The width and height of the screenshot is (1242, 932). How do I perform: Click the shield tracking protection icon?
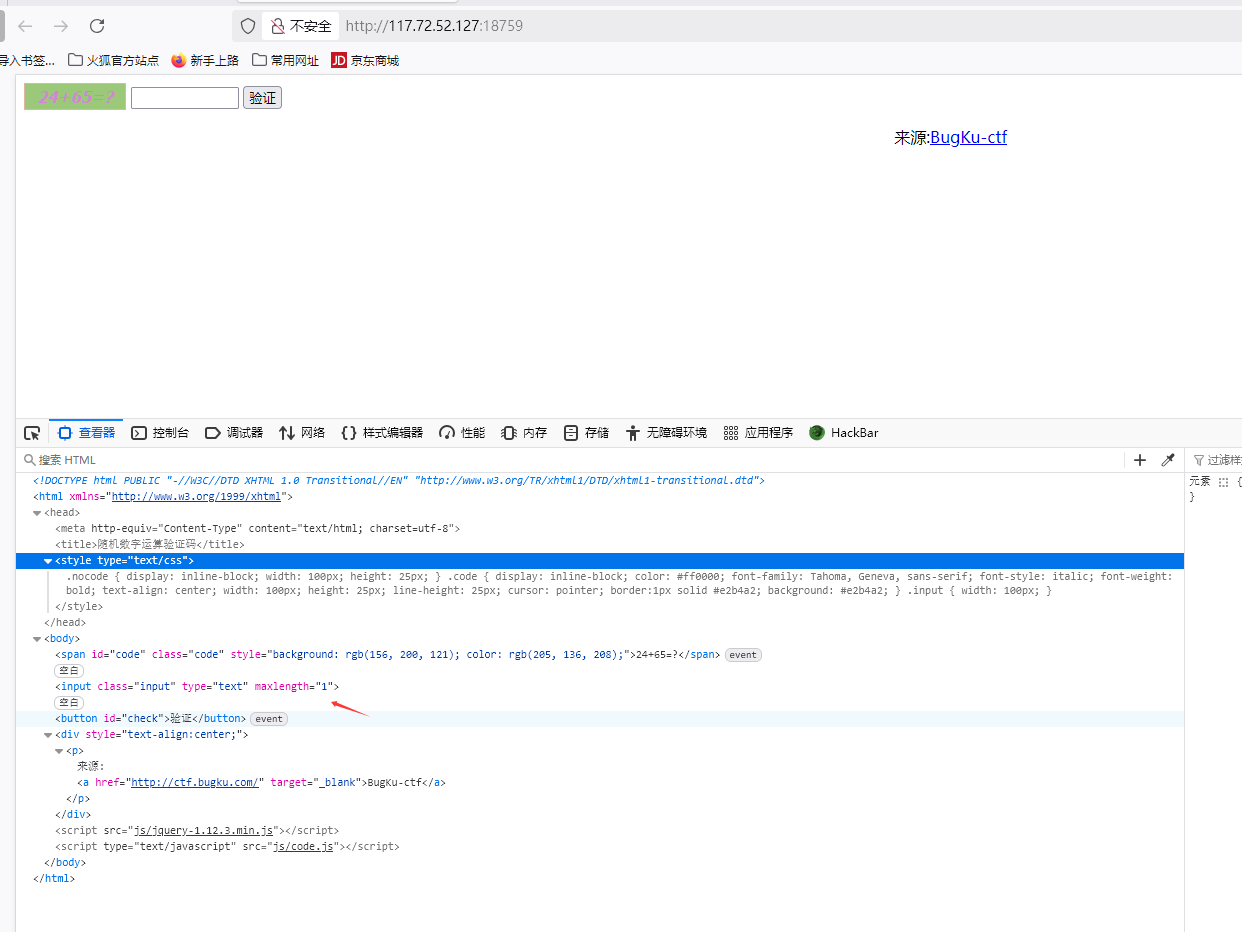[248, 26]
